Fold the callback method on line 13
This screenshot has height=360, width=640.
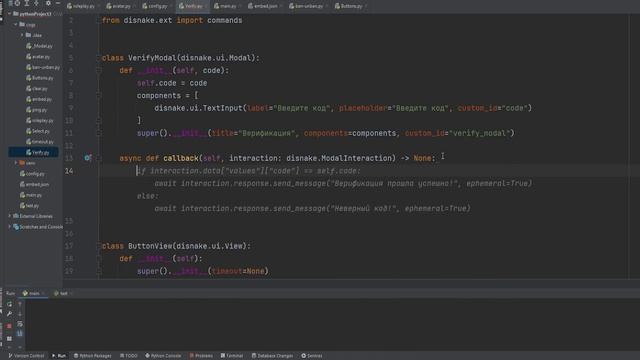click(x=98, y=158)
